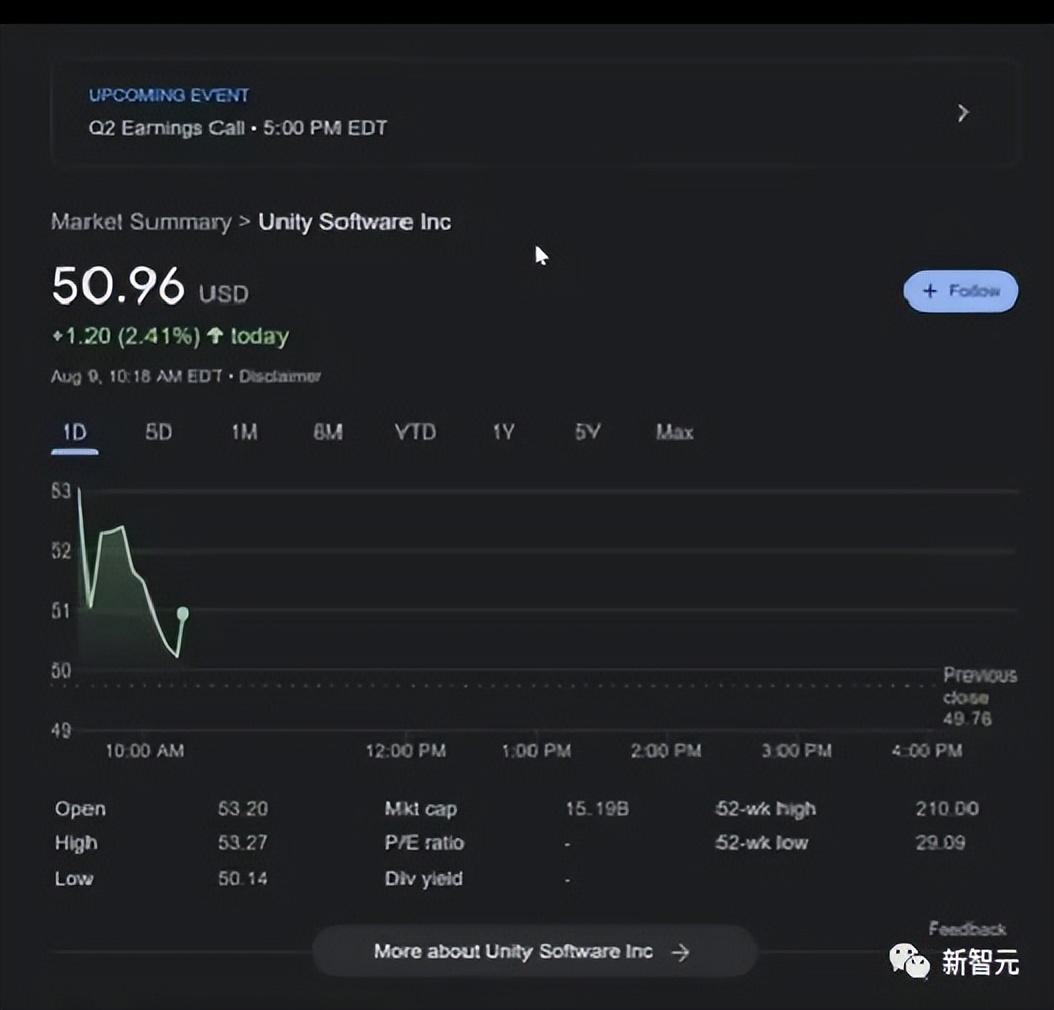Switch to the 1M chart range
Image resolution: width=1054 pixels, height=1010 pixels.
click(244, 432)
